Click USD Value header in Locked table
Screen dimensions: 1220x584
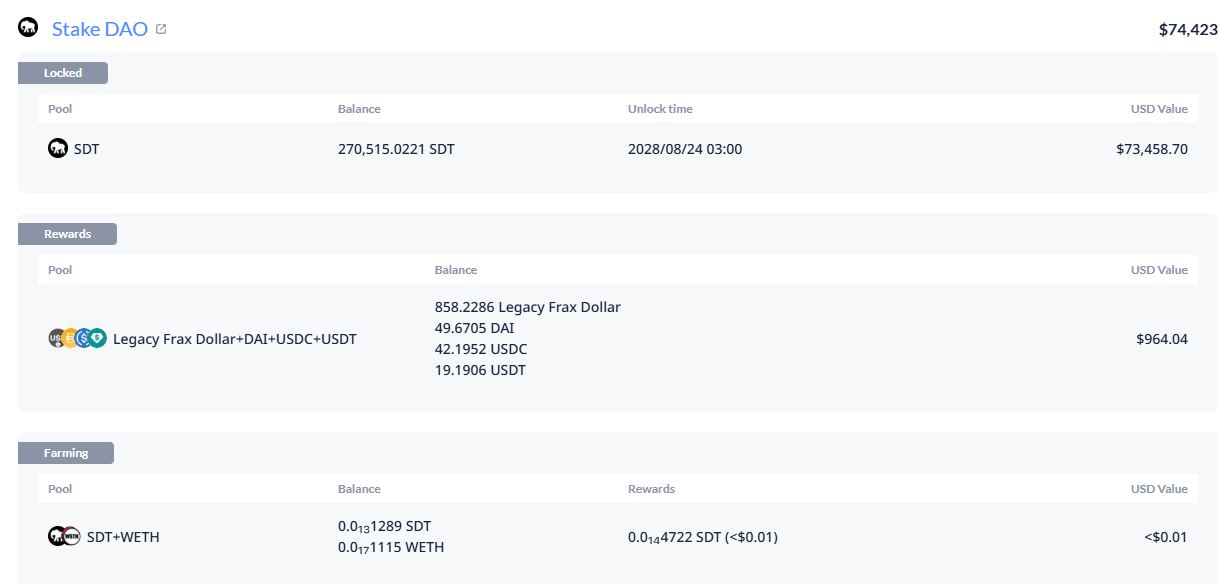point(1159,109)
